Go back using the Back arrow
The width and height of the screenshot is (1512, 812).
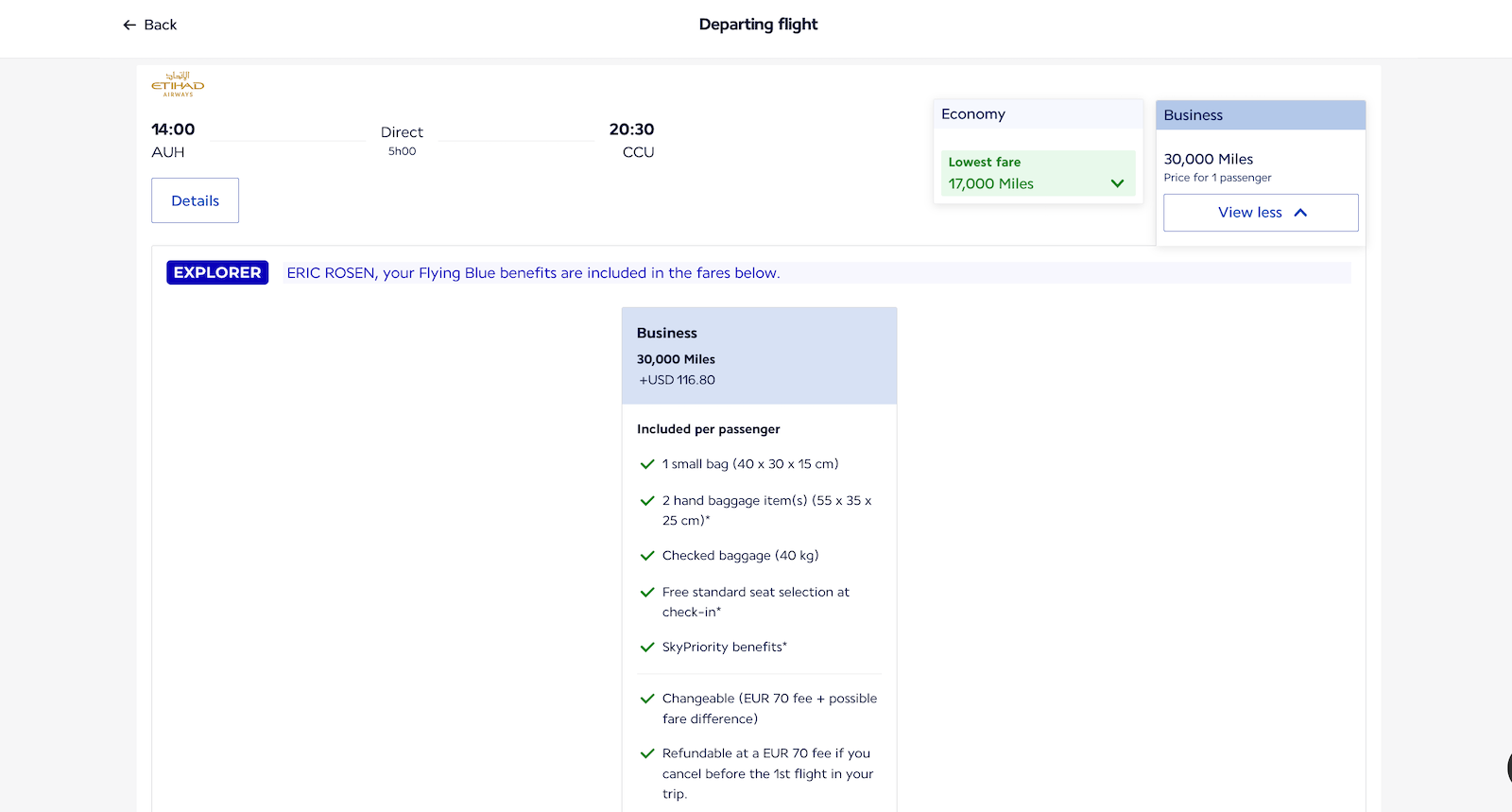[x=149, y=25]
